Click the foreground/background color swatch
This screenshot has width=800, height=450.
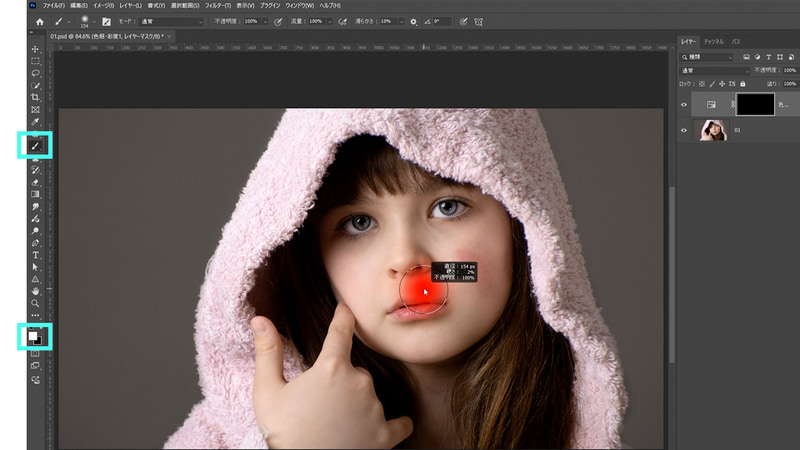(x=36, y=336)
